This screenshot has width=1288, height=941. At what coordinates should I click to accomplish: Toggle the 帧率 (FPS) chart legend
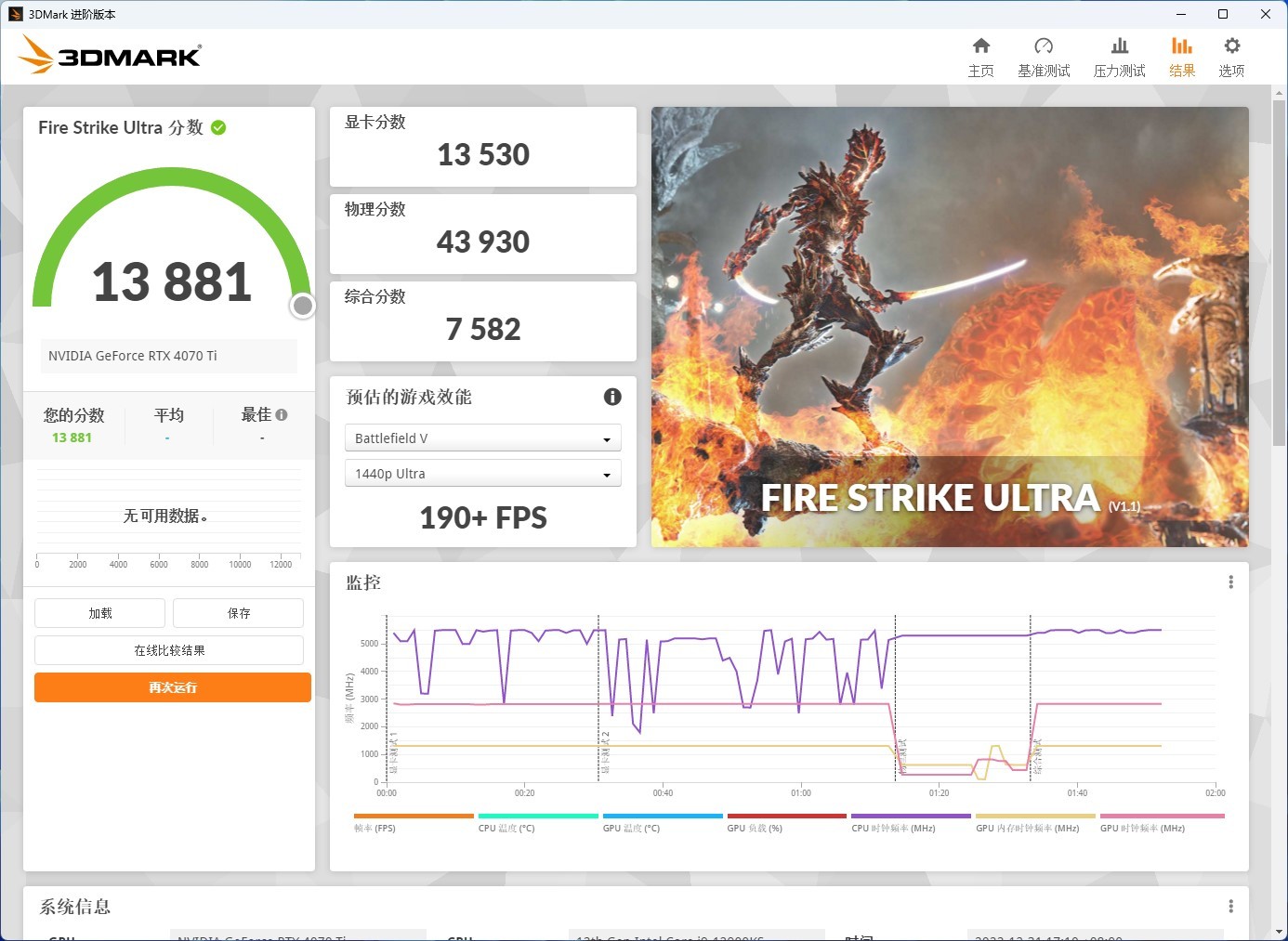[375, 827]
